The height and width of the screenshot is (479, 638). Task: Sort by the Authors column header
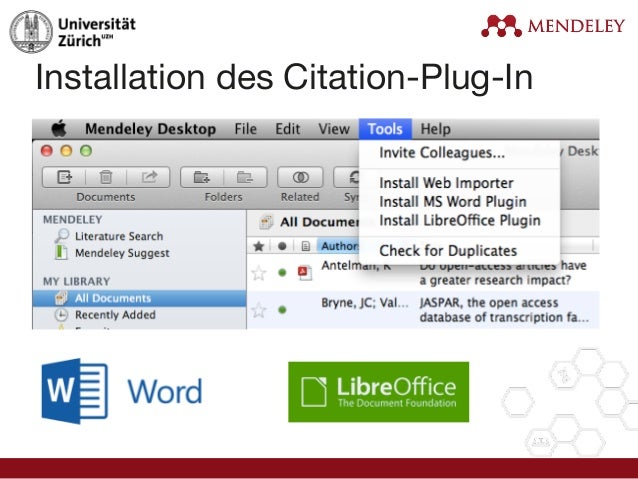(339, 246)
